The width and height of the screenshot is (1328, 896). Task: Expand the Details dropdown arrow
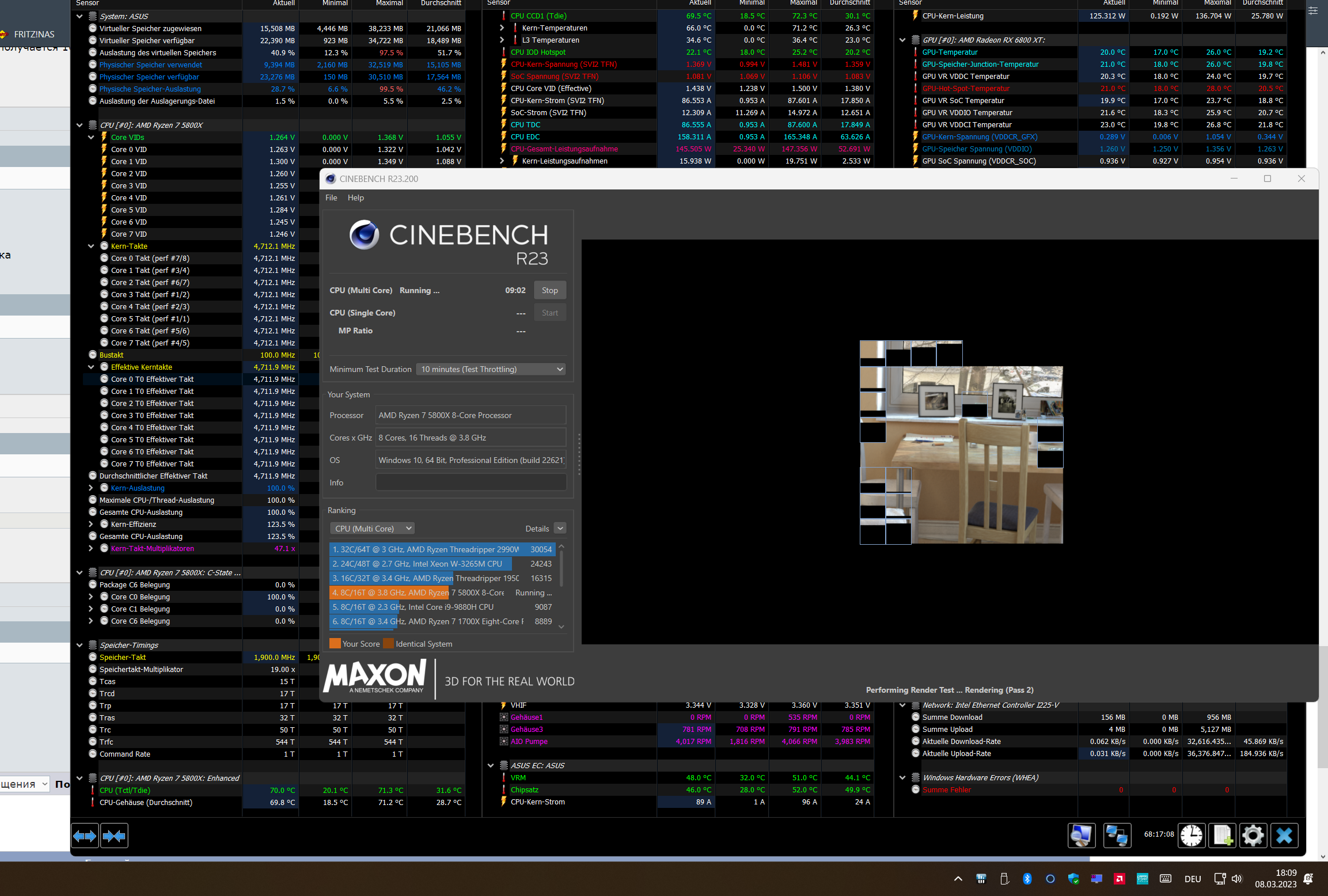pyautogui.click(x=560, y=529)
